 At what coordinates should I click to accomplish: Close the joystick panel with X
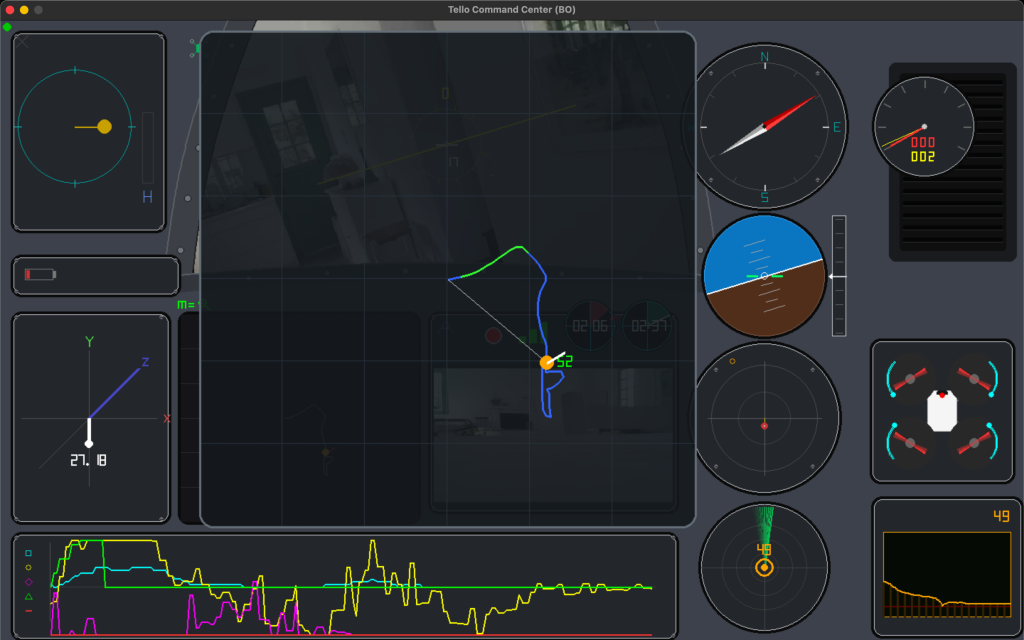[23, 42]
